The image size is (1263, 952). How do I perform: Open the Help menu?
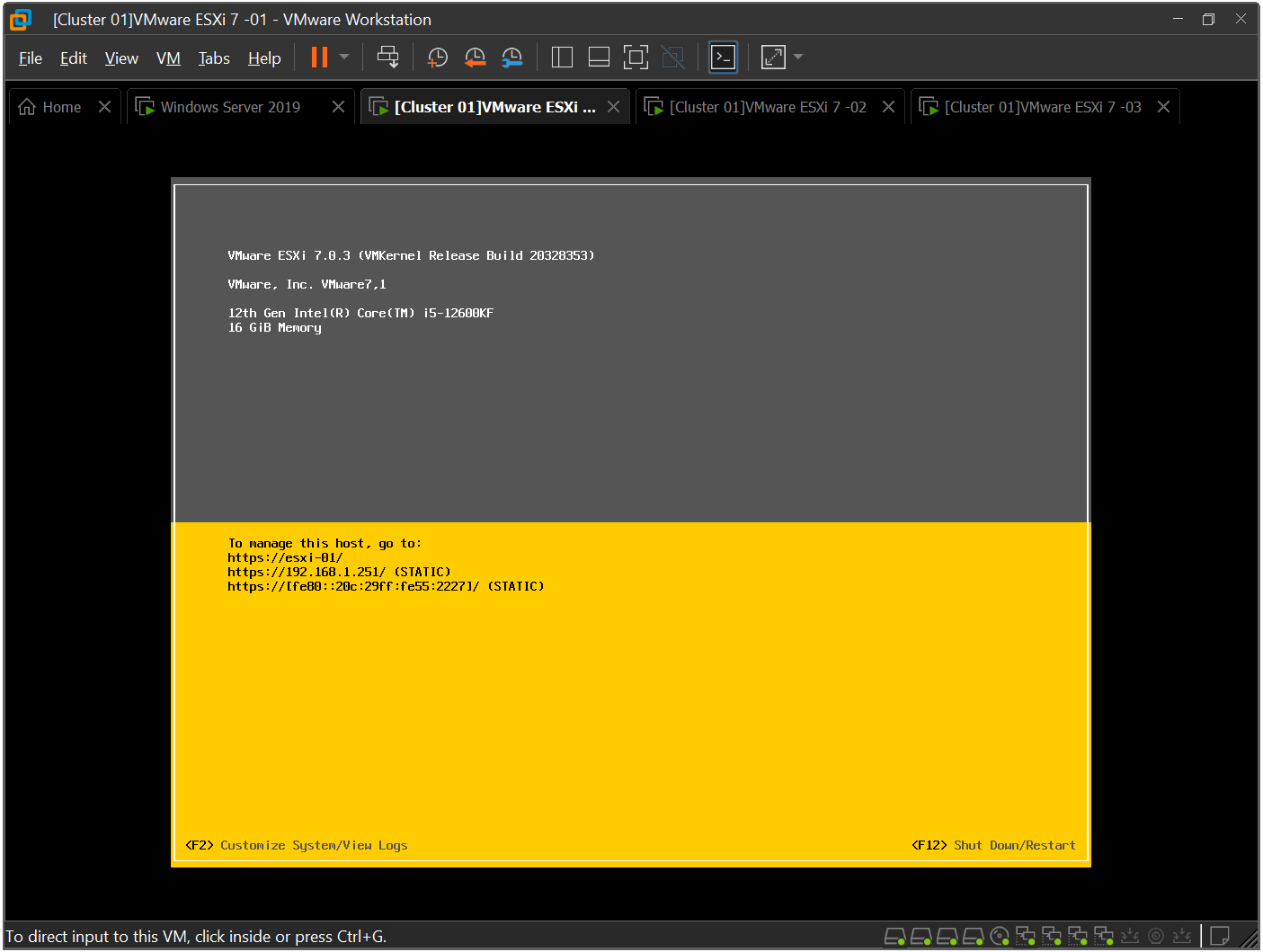[264, 58]
